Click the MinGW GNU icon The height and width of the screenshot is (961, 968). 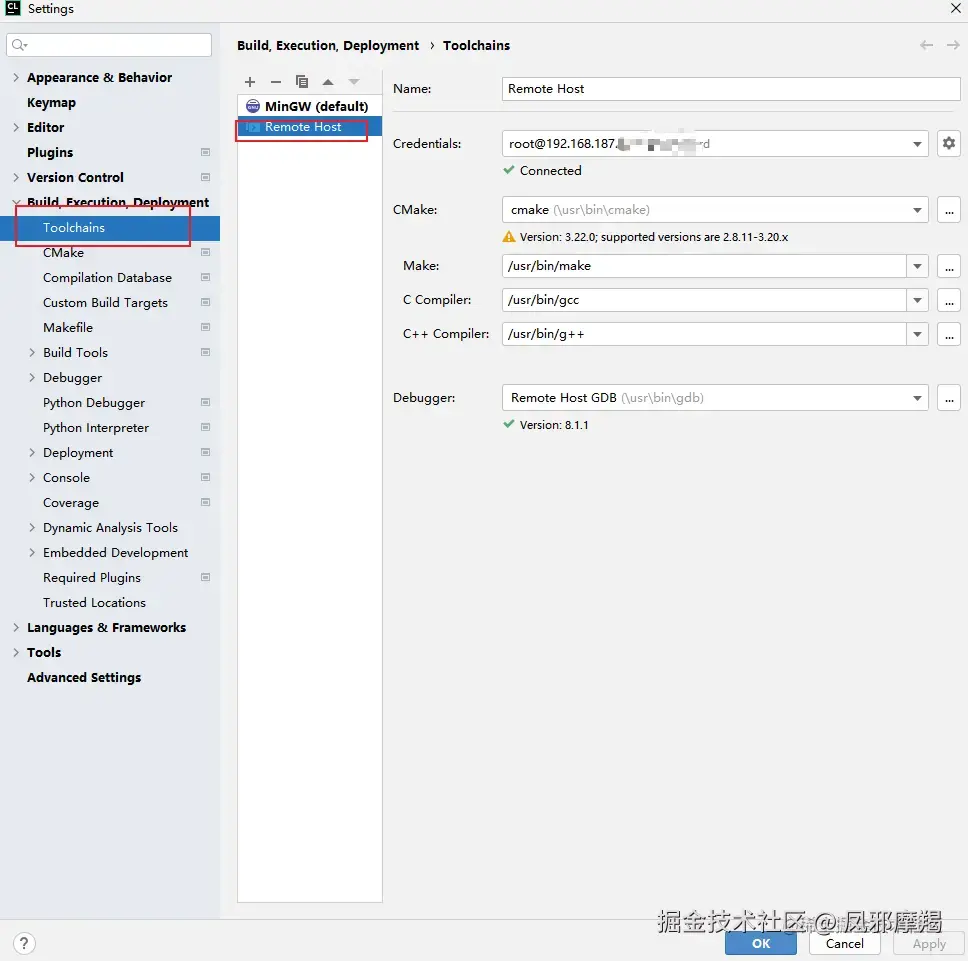tap(253, 106)
